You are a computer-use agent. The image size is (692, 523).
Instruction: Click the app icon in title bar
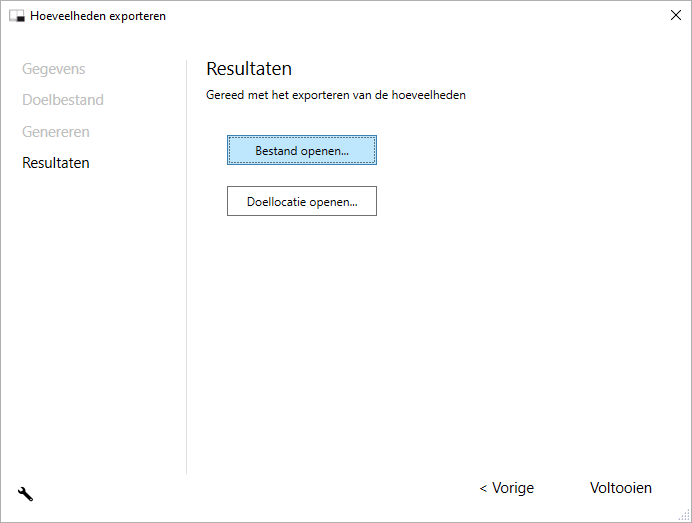pos(17,16)
